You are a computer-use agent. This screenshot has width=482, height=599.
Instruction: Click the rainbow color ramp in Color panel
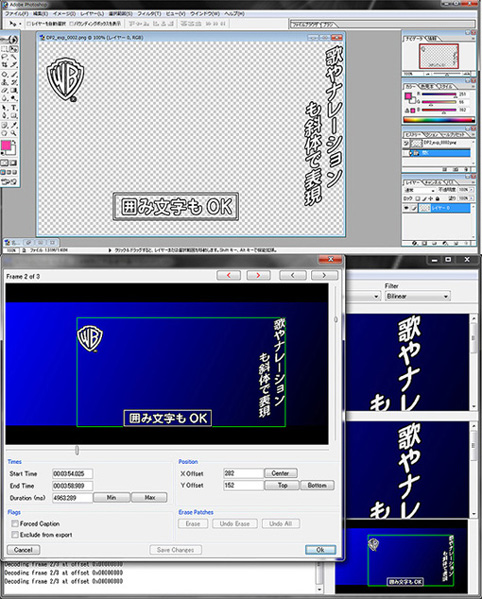tap(439, 120)
